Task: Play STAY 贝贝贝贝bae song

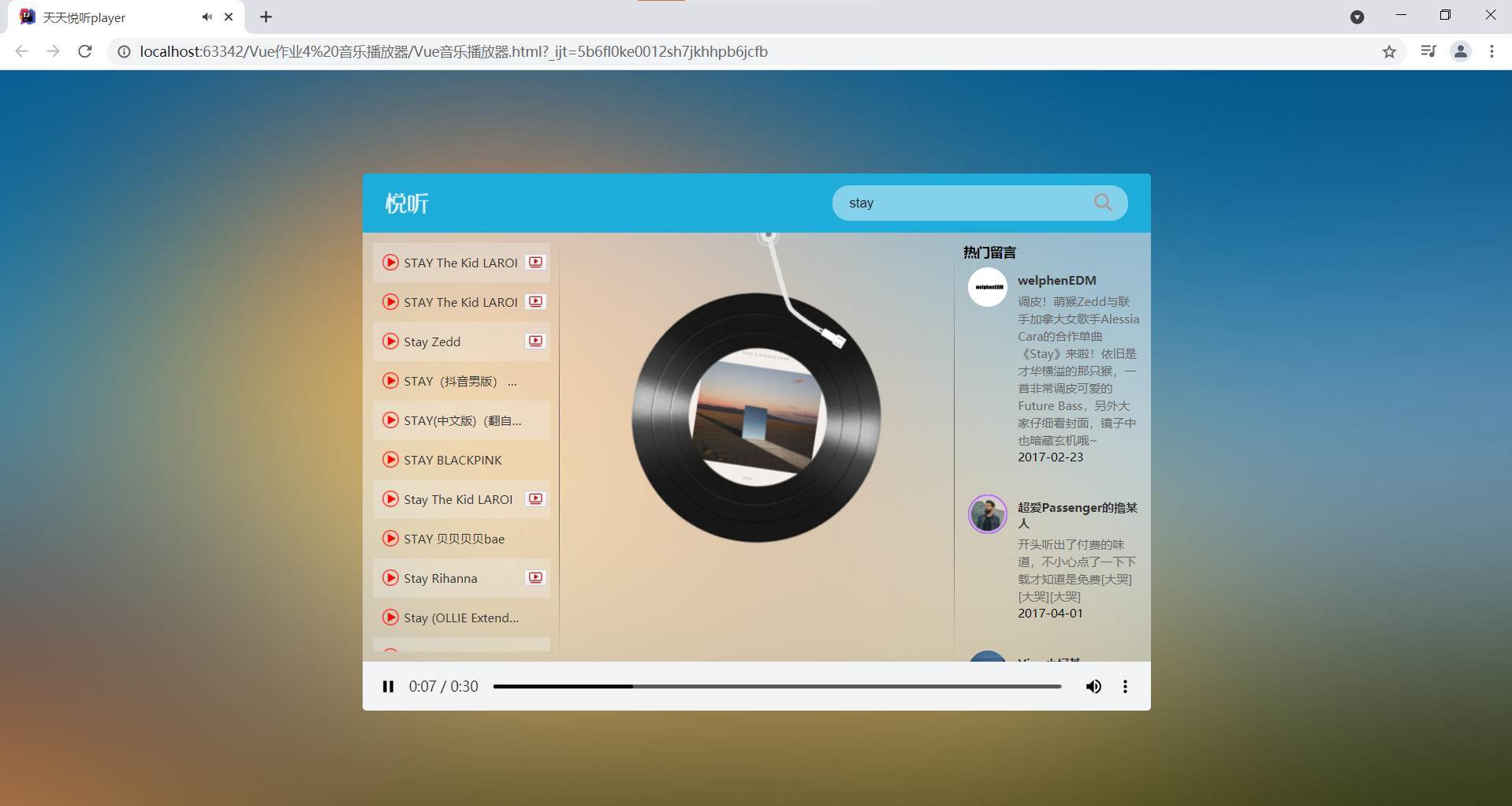Action: click(x=390, y=539)
